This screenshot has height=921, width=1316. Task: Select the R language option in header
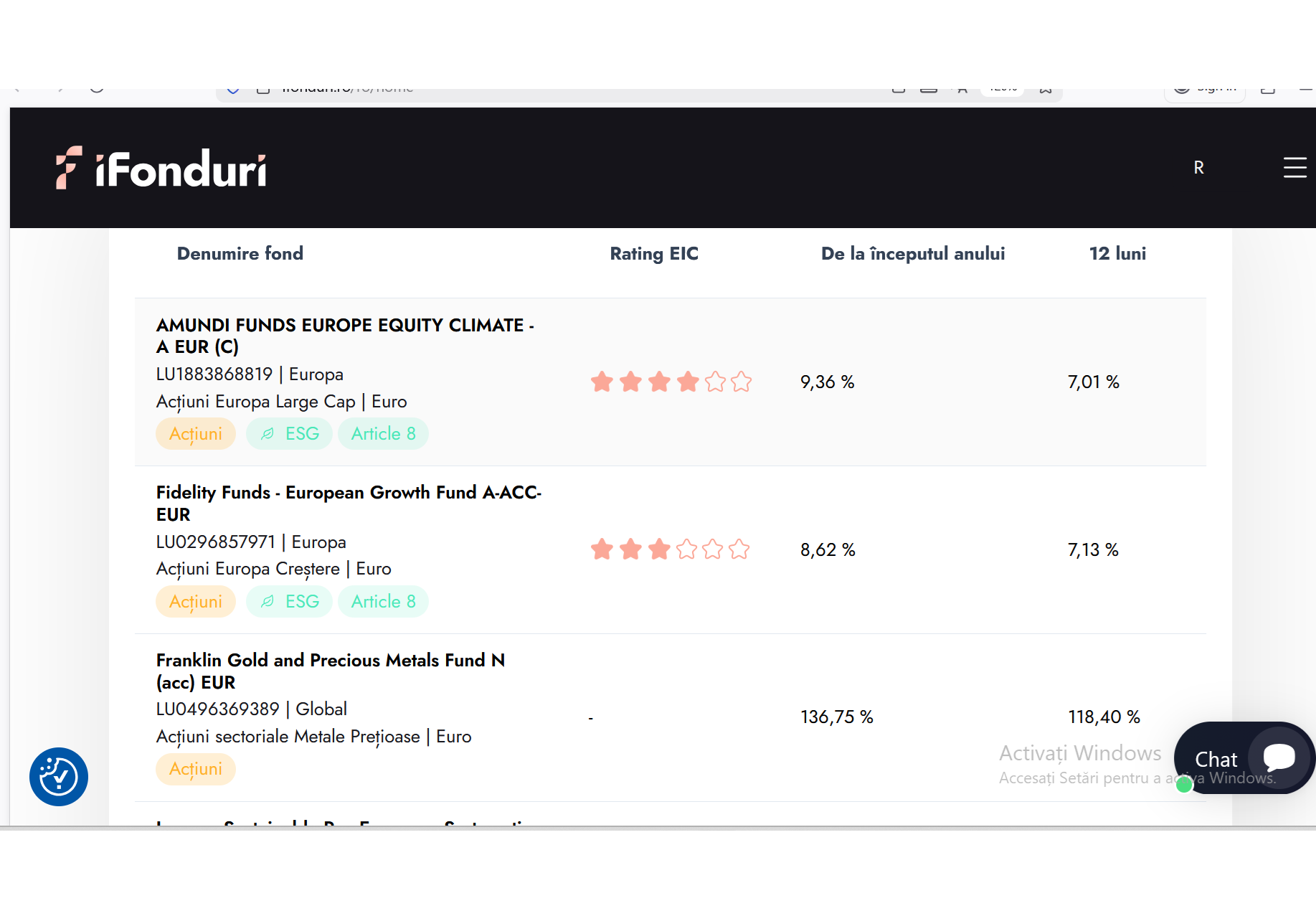1198,168
